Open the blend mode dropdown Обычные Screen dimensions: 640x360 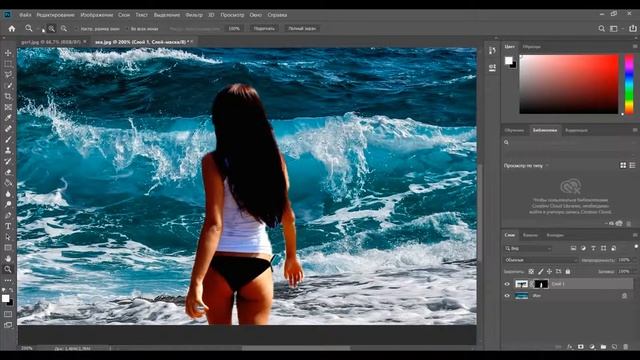click(x=541, y=260)
